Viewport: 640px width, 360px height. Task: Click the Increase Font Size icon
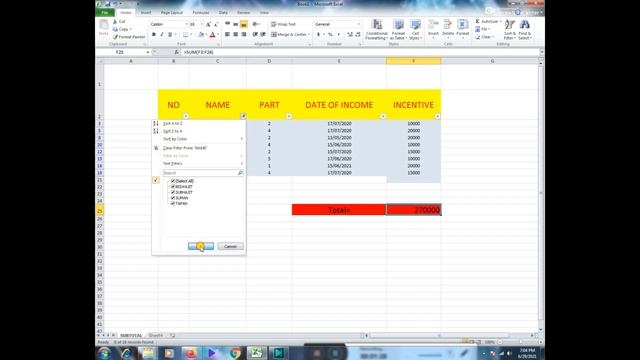tap(208, 24)
